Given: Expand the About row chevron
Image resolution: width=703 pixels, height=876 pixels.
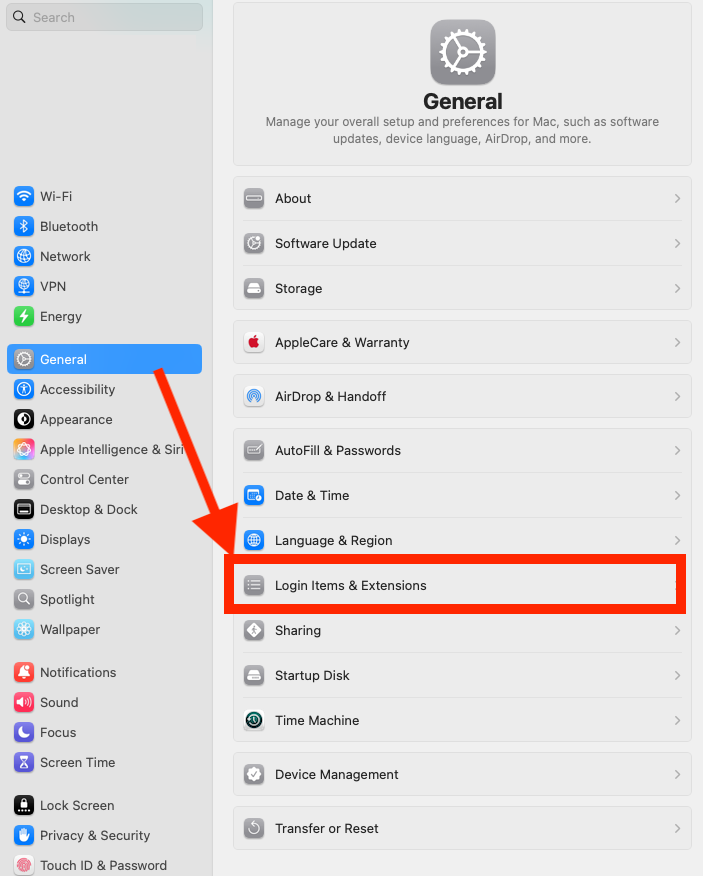Looking at the screenshot, I should [x=677, y=198].
